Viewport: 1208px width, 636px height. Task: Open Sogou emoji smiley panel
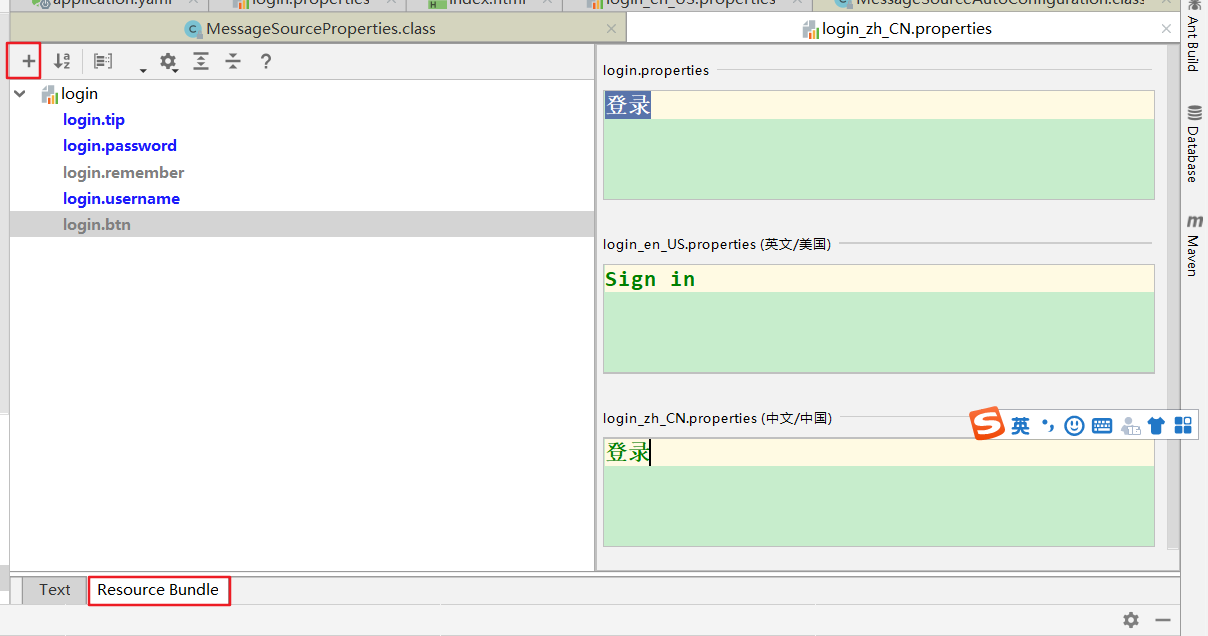(x=1074, y=426)
